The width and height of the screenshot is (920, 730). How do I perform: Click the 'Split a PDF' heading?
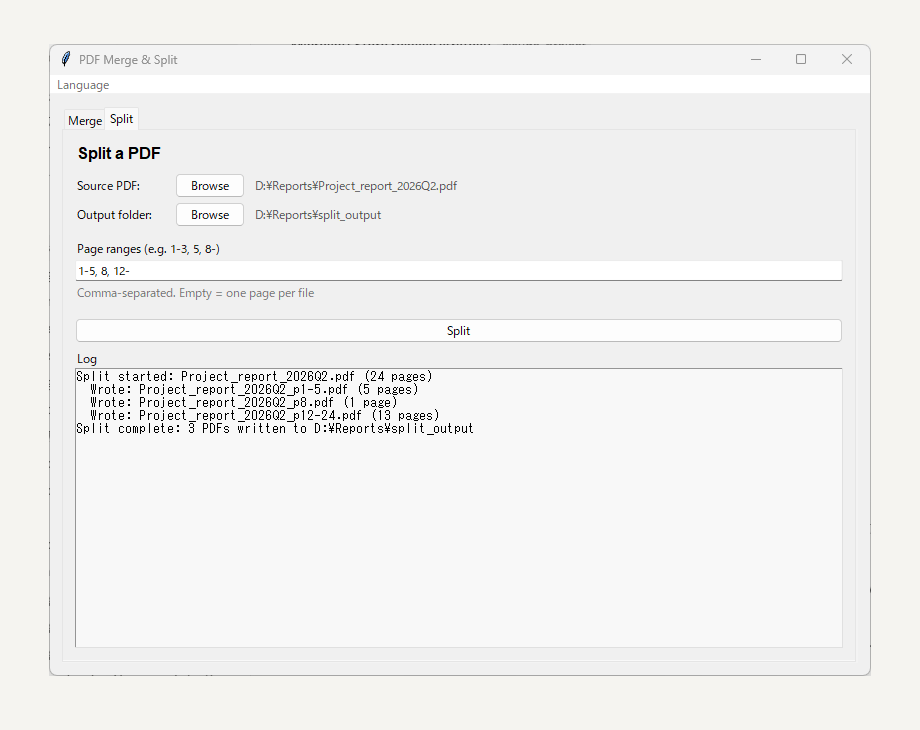point(119,153)
